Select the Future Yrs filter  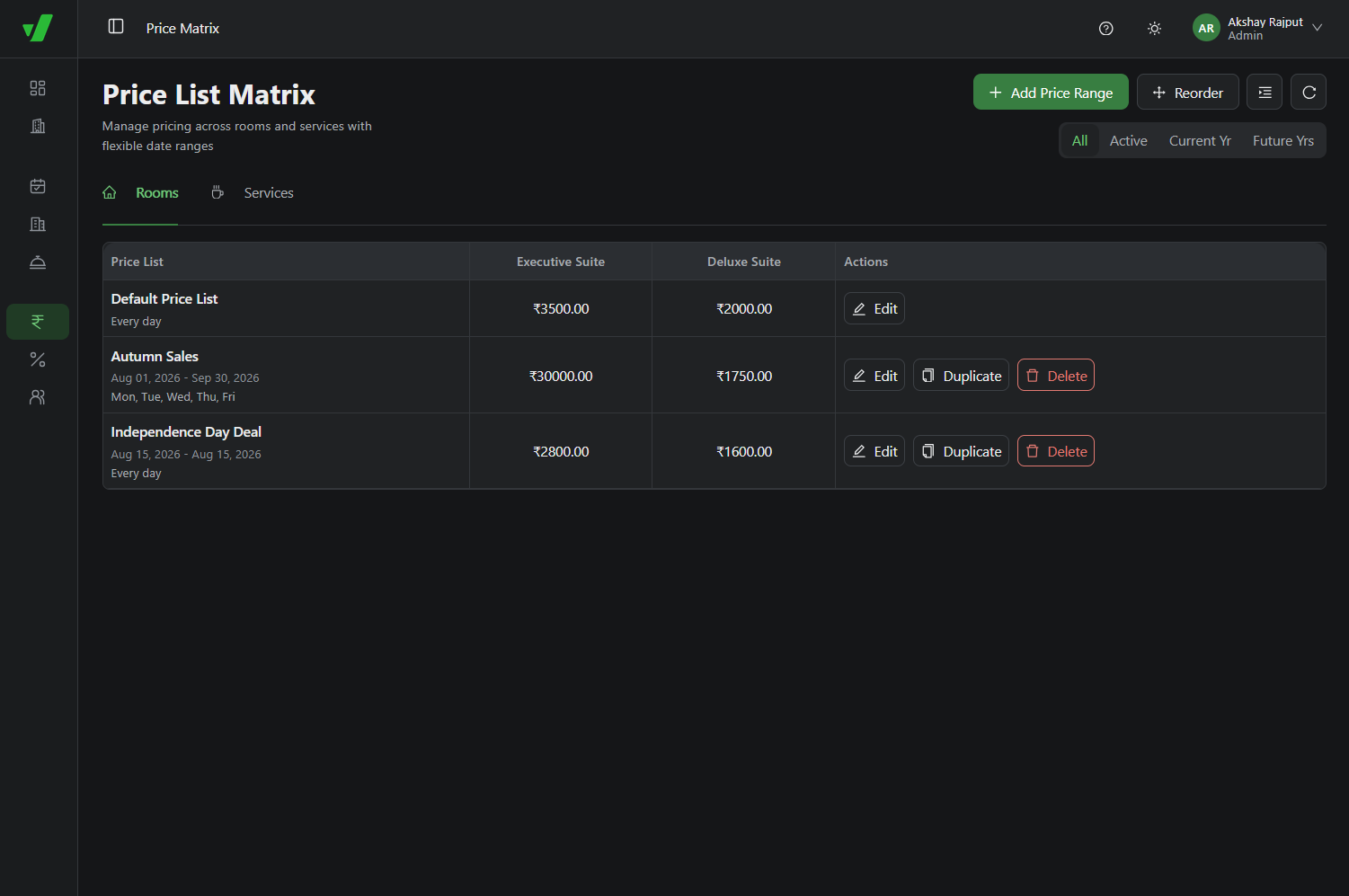click(1283, 141)
